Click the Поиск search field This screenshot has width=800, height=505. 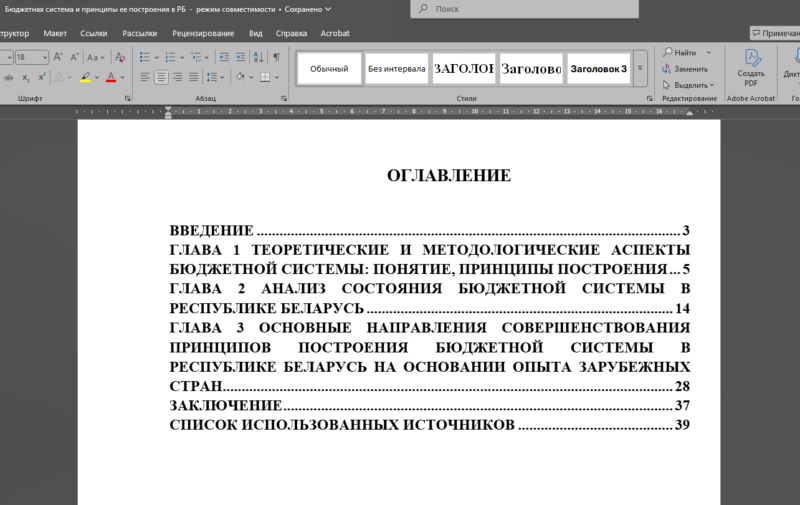click(524, 9)
